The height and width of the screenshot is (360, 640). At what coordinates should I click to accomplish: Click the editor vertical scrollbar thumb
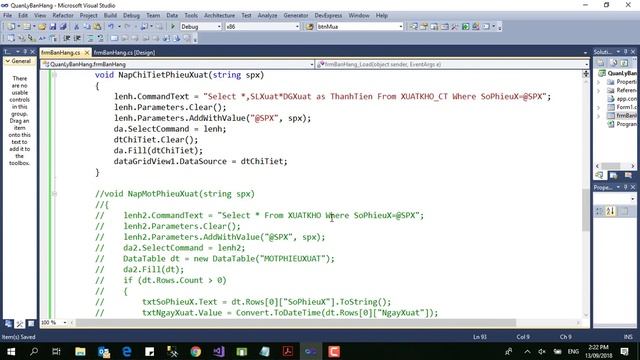pyautogui.click(x=586, y=210)
